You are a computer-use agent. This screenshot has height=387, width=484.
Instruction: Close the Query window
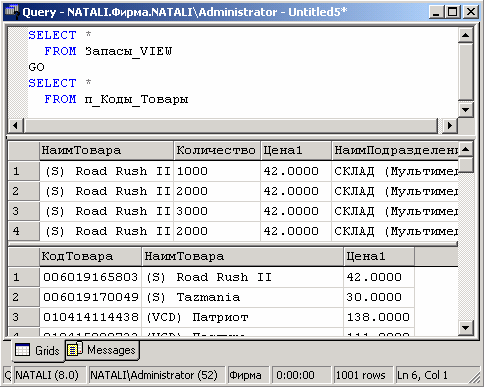[471, 12]
